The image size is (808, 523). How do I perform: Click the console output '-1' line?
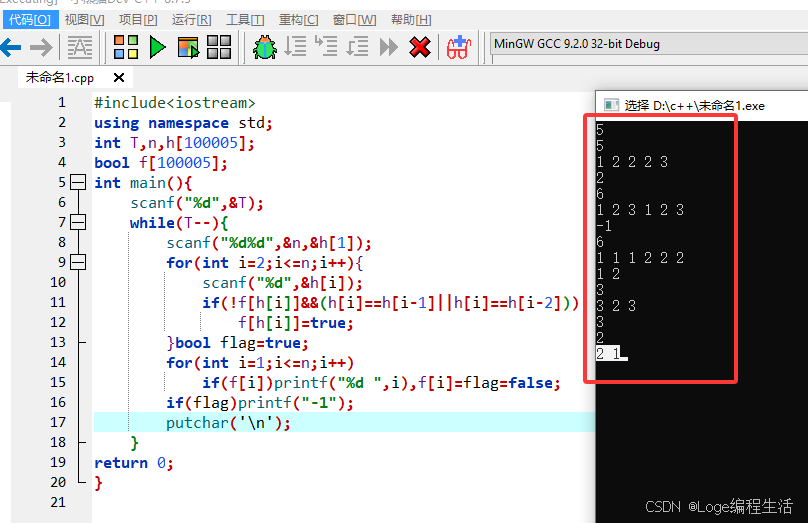tap(604, 226)
